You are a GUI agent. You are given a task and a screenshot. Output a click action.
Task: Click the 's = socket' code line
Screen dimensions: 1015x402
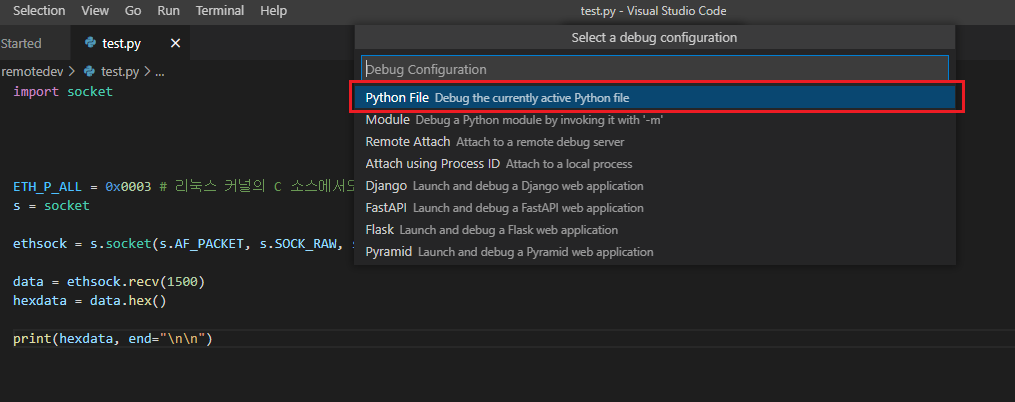[x=51, y=206]
